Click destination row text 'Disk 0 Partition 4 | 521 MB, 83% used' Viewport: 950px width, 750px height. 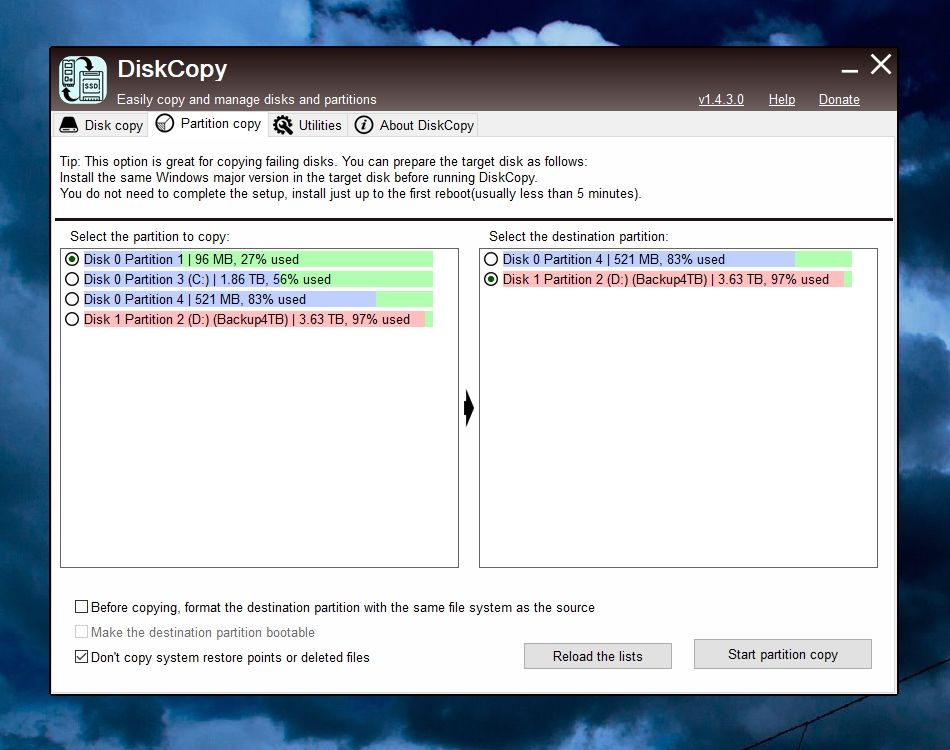click(x=614, y=259)
